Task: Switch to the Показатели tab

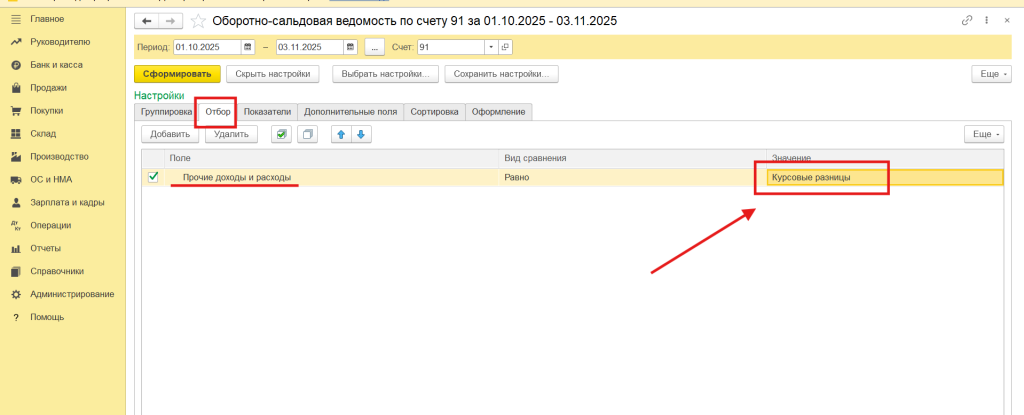Action: (x=267, y=112)
